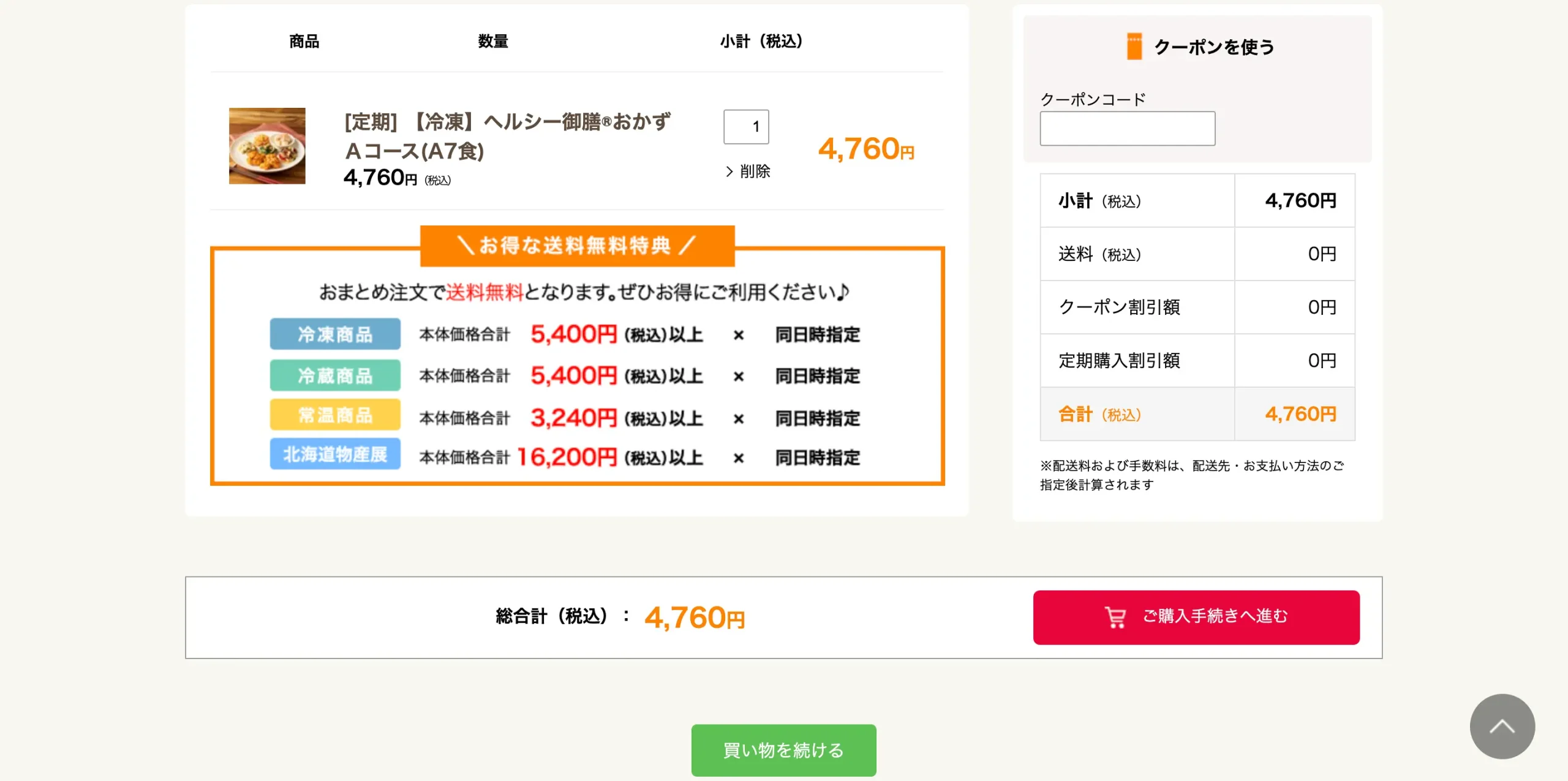Click the 送料 (税込) row
This screenshot has height=781, width=1568.
coord(1197,254)
